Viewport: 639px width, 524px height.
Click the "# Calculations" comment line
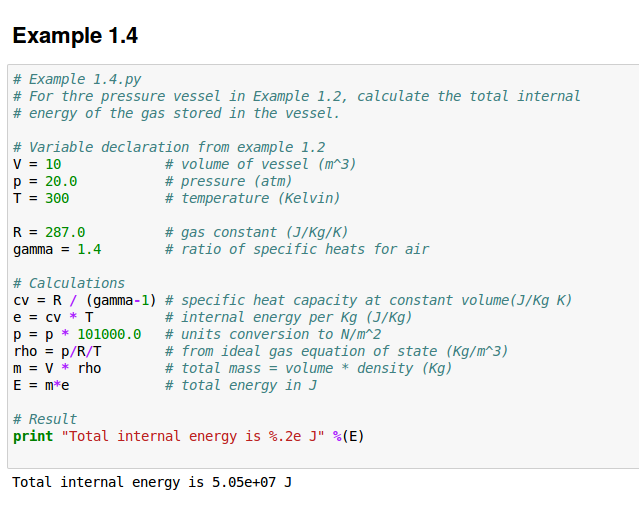coord(69,283)
